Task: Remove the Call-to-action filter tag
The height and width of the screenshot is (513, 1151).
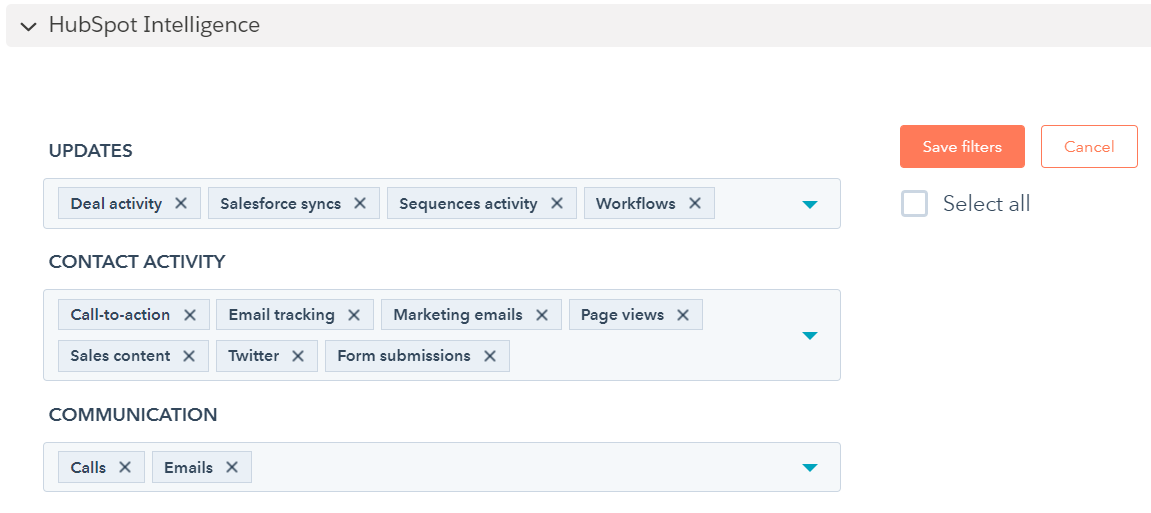Action: pos(189,315)
